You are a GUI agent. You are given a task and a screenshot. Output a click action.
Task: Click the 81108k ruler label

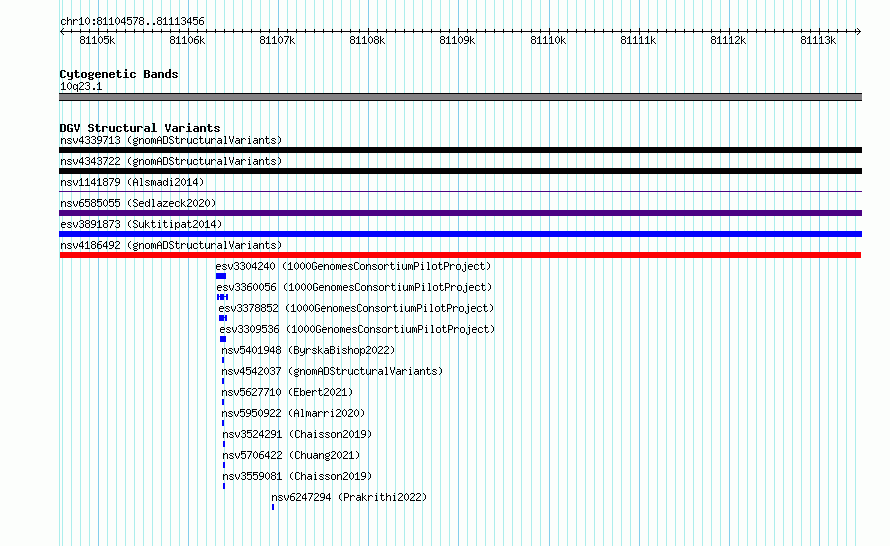click(367, 40)
